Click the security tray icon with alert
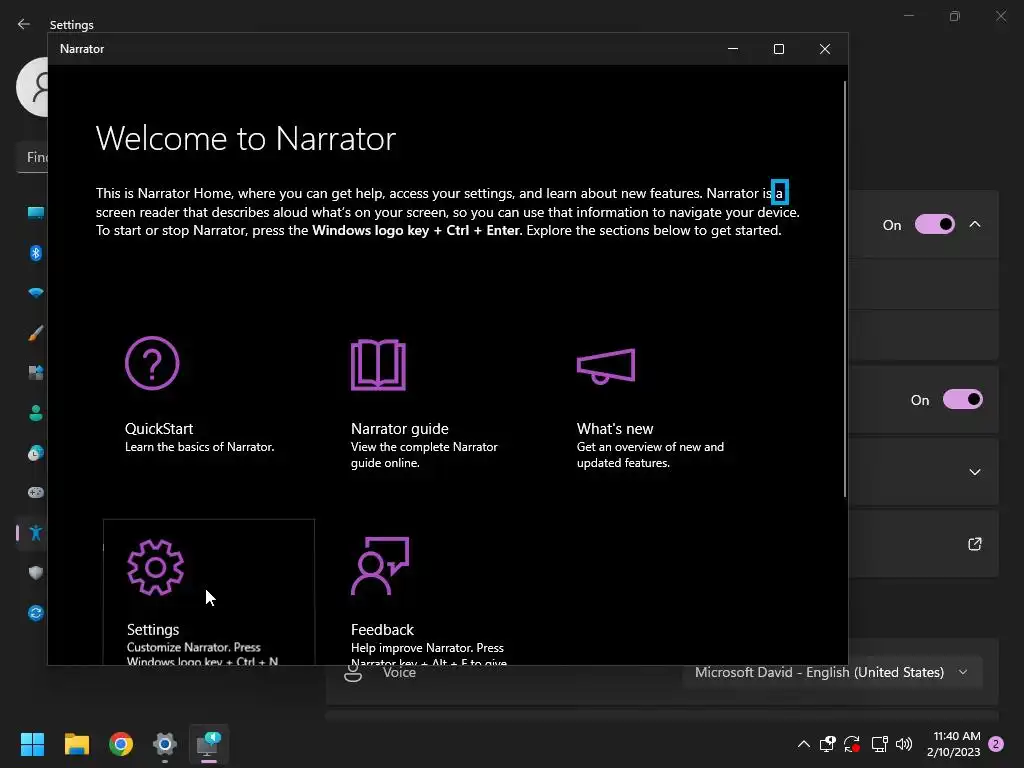 point(827,744)
